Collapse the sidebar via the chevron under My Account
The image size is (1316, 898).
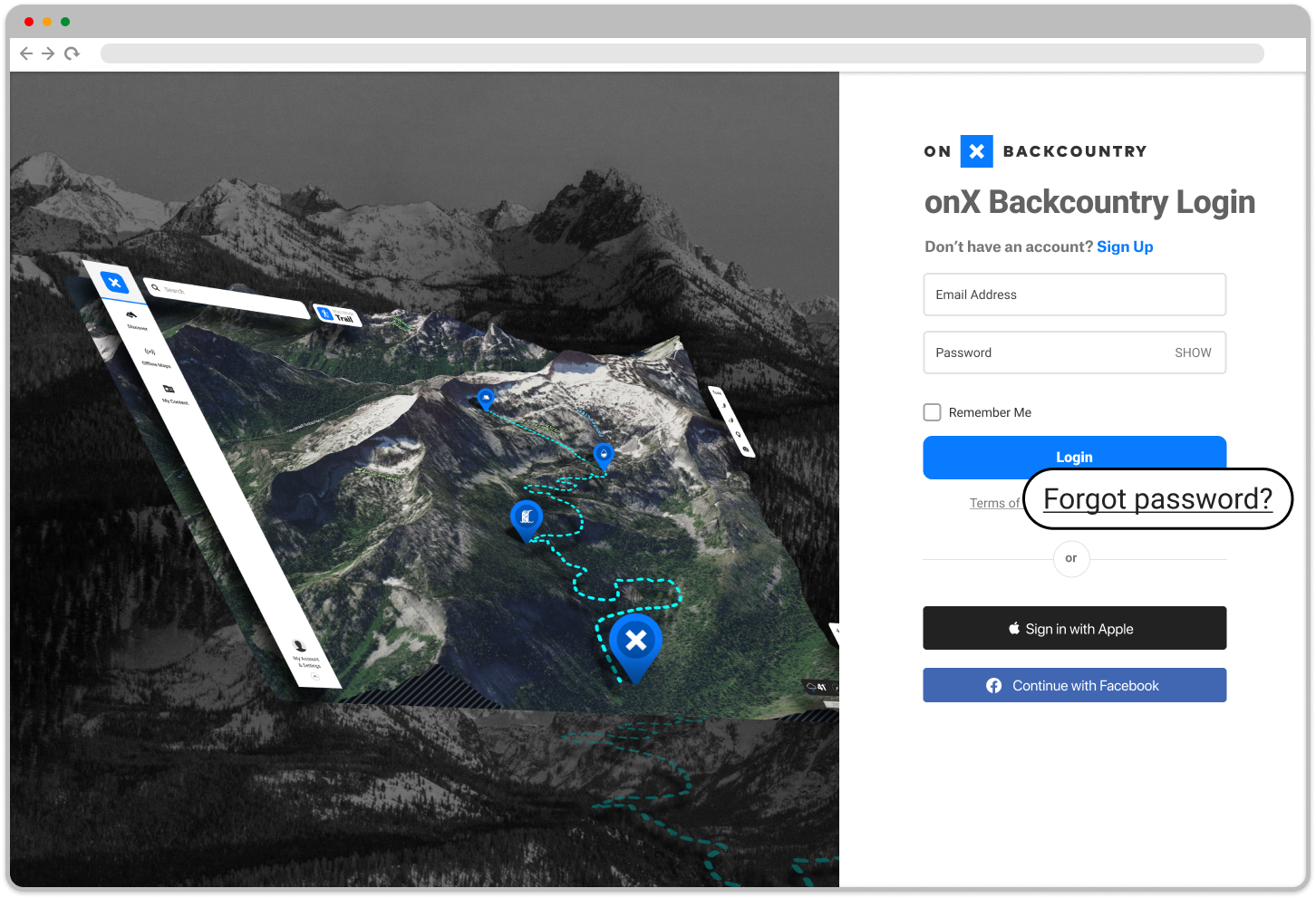click(315, 676)
